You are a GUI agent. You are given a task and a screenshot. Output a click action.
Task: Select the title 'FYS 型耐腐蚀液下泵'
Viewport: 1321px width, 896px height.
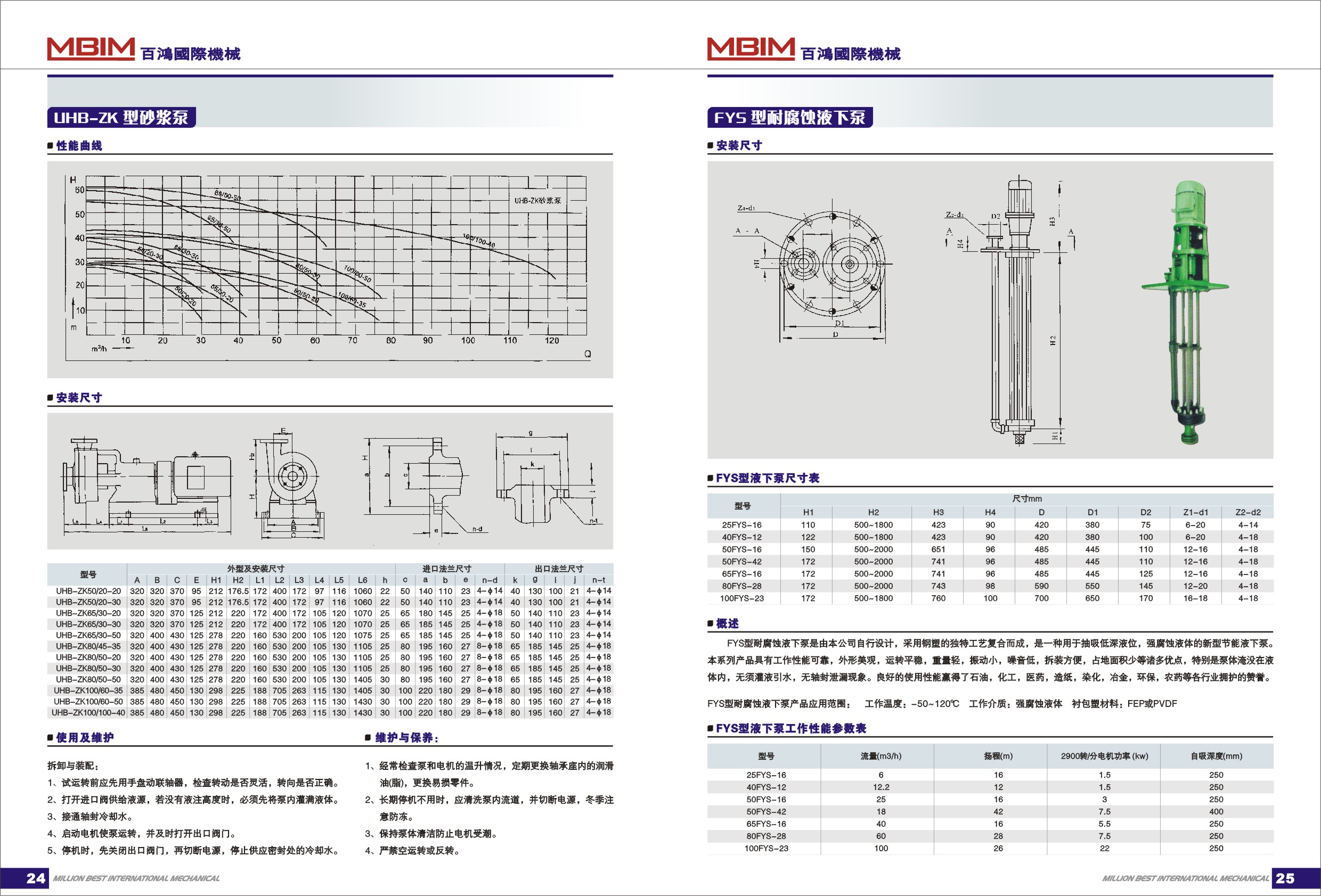click(x=789, y=118)
